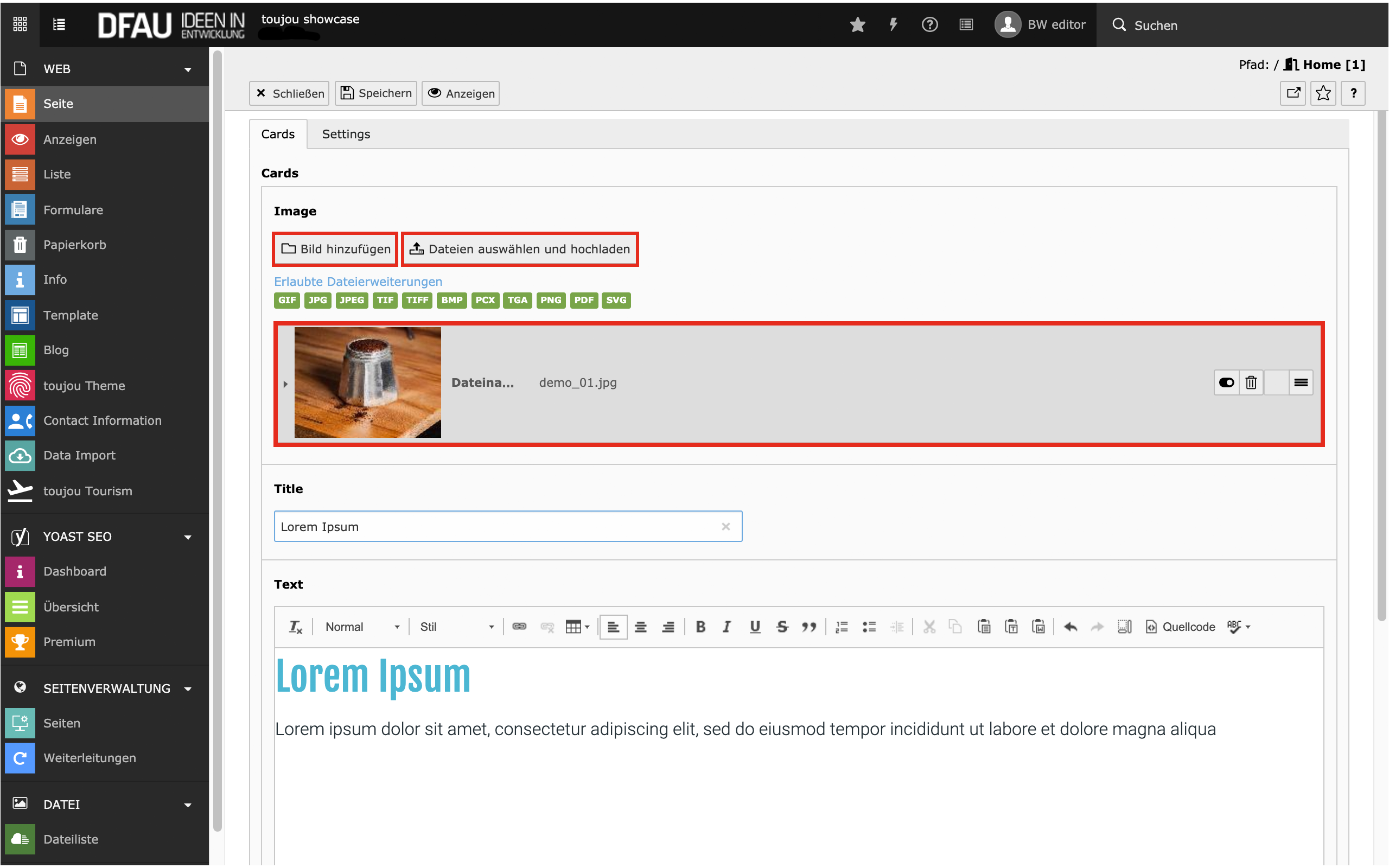The width and height of the screenshot is (1389, 868).
Task: Open record in new window icon
Action: pos(1293,93)
